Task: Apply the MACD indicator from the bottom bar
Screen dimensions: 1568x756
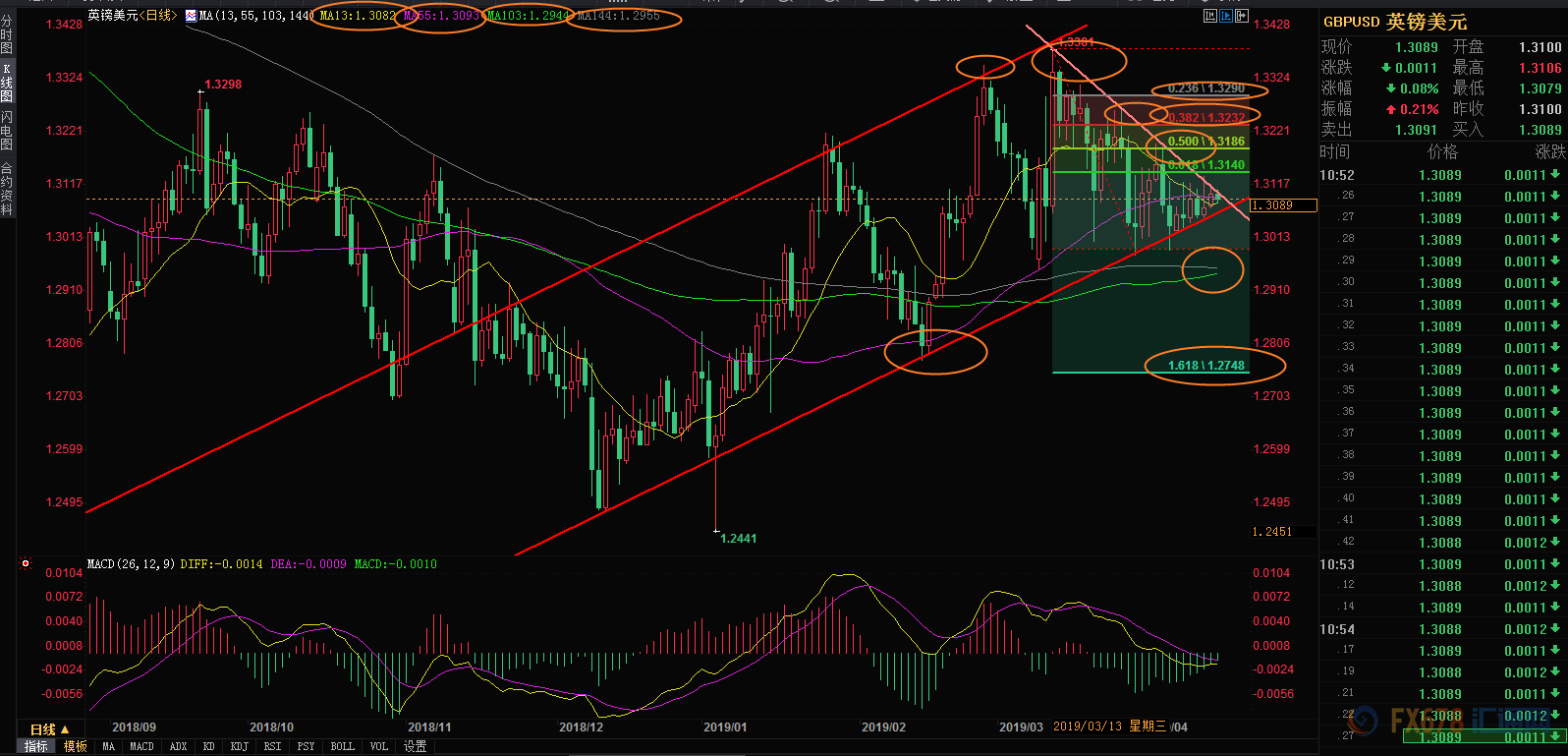Action: [x=141, y=747]
